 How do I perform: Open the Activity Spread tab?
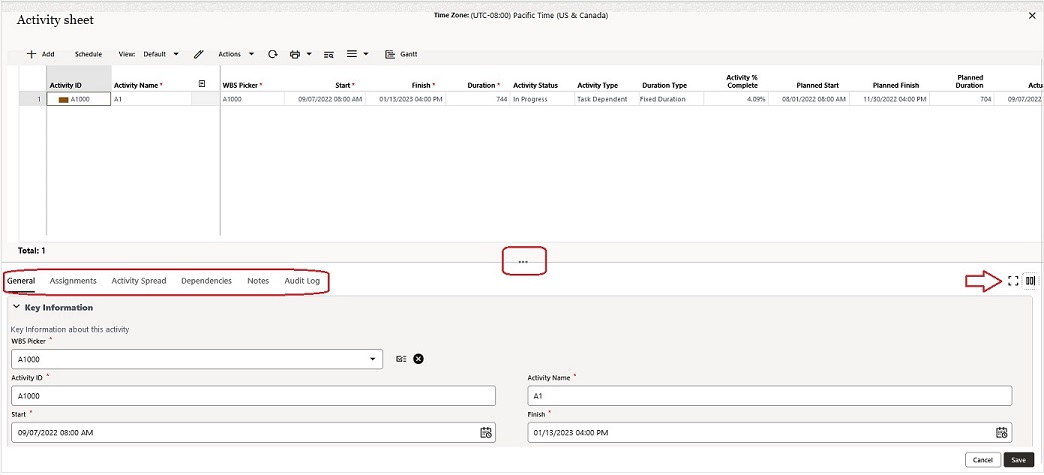tap(139, 281)
